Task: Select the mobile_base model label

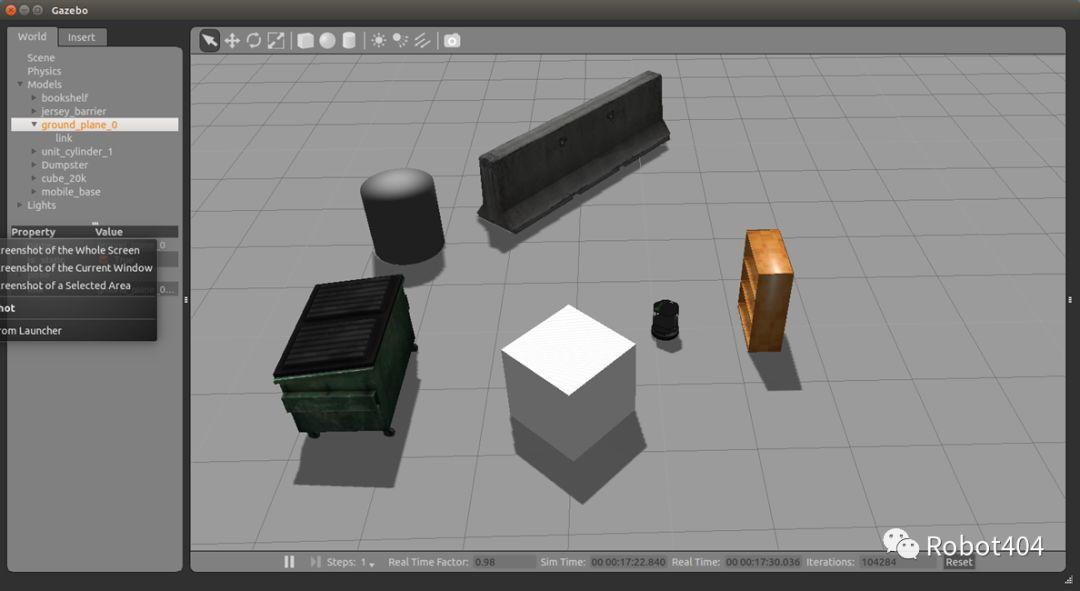Action: pos(70,191)
